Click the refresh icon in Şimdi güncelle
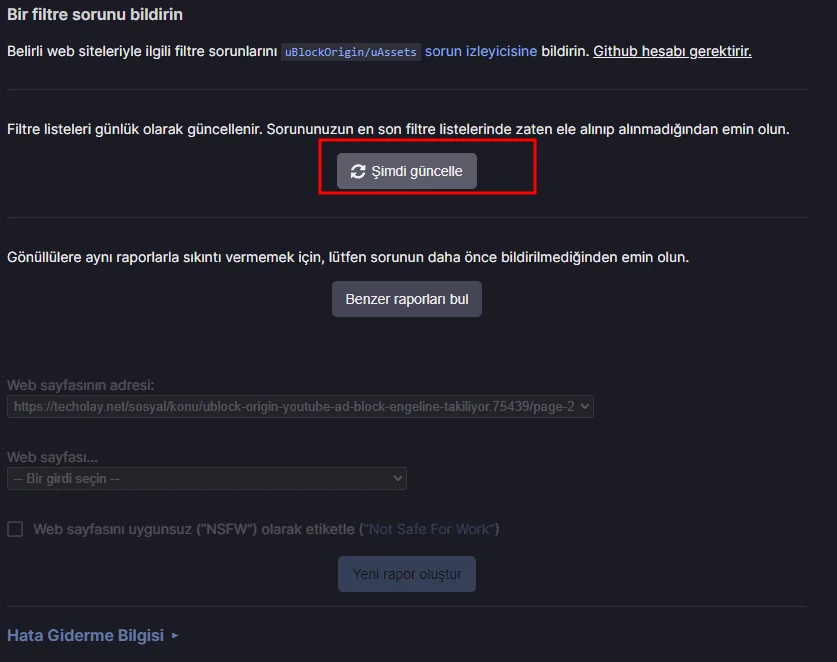The width and height of the screenshot is (837, 662). coord(358,171)
